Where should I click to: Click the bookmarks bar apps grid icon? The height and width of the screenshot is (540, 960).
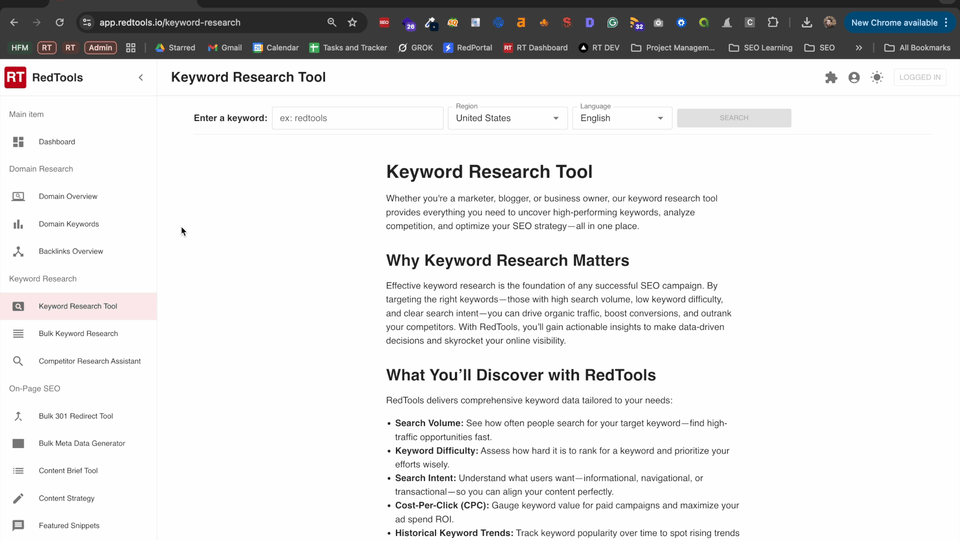click(x=130, y=48)
